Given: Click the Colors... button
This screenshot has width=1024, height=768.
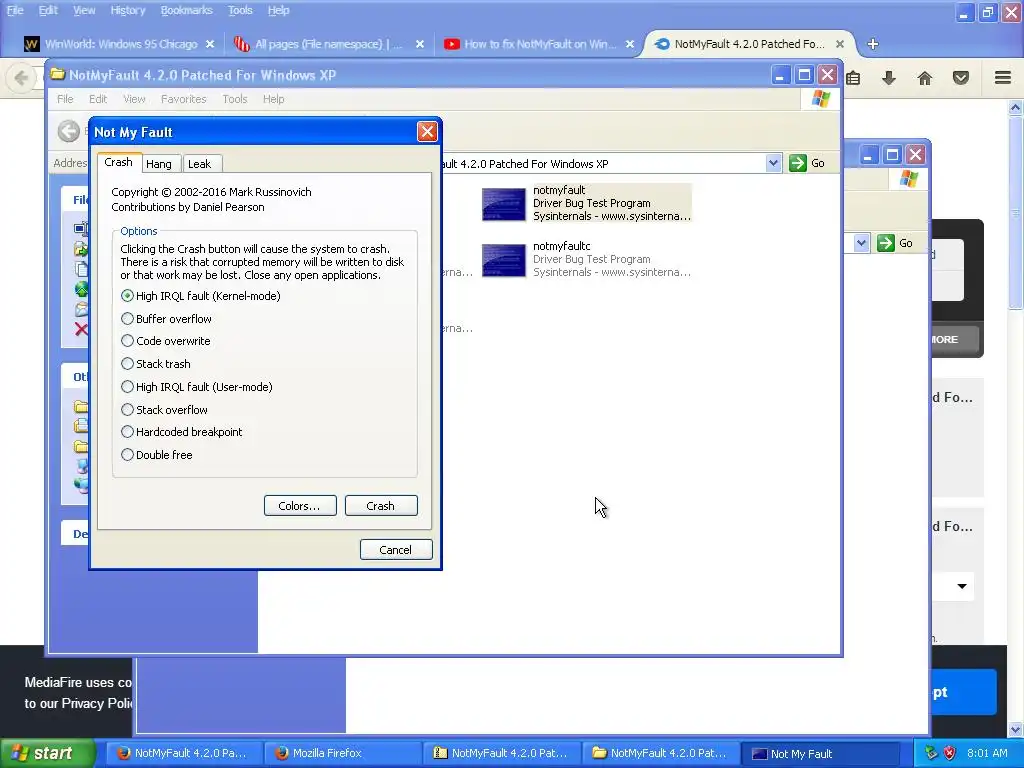Looking at the screenshot, I should pyautogui.click(x=300, y=505).
